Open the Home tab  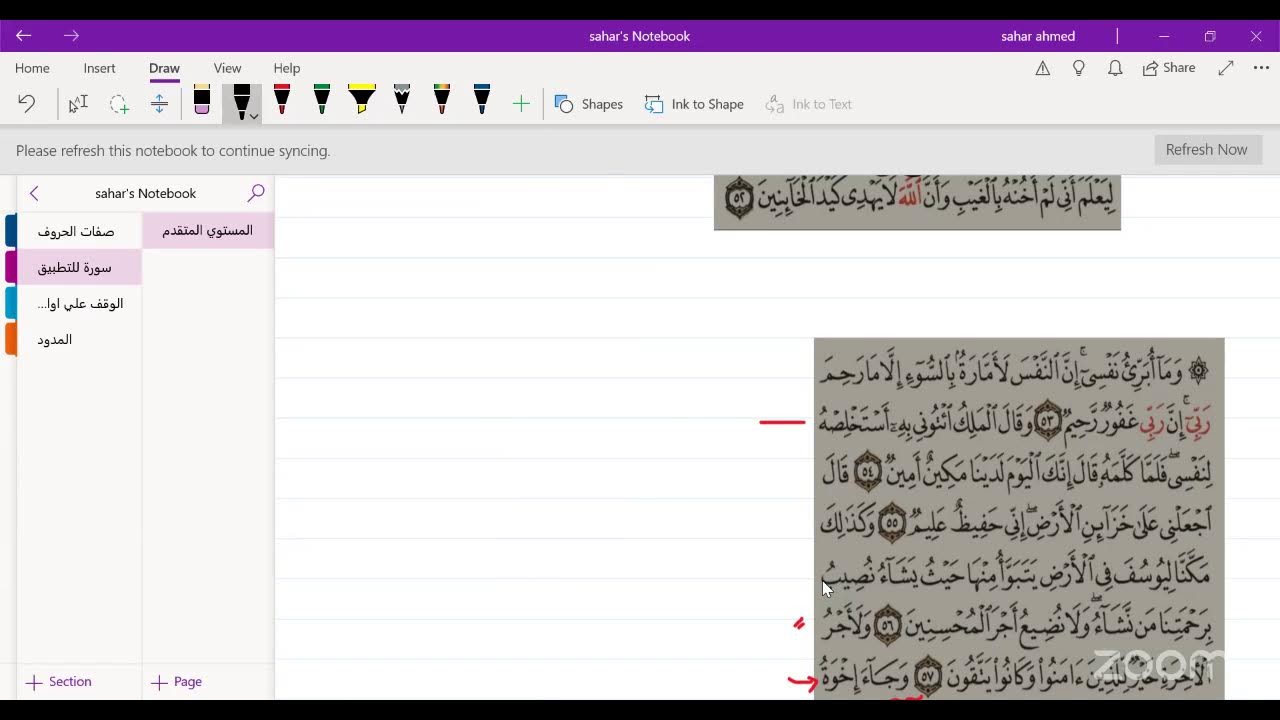[32, 68]
